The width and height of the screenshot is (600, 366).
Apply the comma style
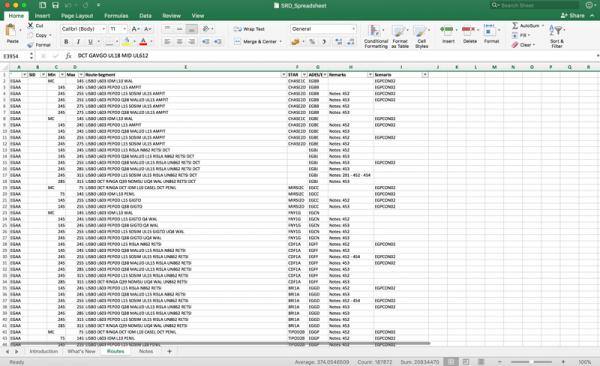pos(324,41)
